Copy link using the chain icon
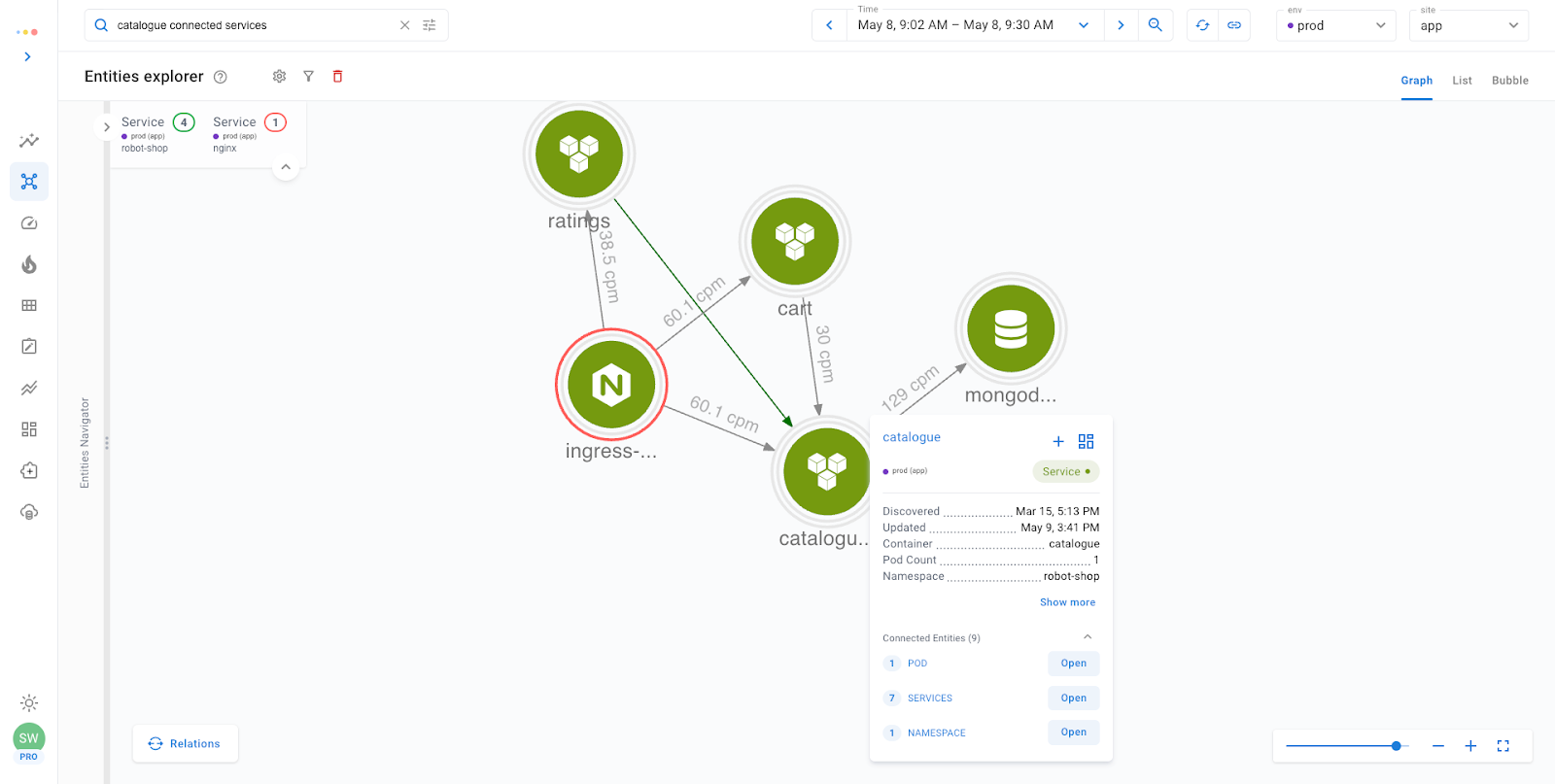Screen dimensions: 1555x784 click(x=1234, y=25)
